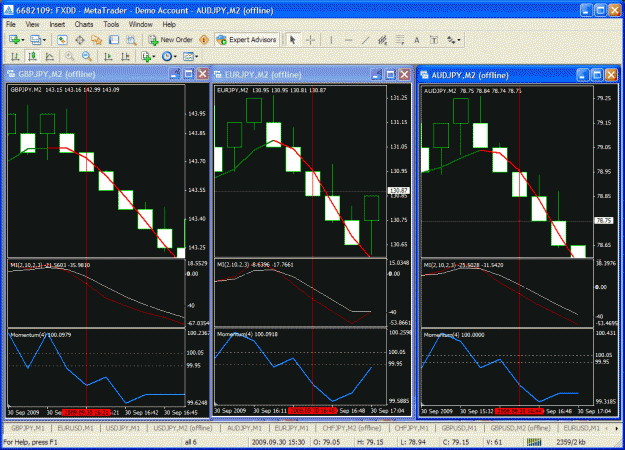Image resolution: width=625 pixels, height=450 pixels.
Task: Click the 130.87 price label in EURJPY chart
Action: coord(399,191)
